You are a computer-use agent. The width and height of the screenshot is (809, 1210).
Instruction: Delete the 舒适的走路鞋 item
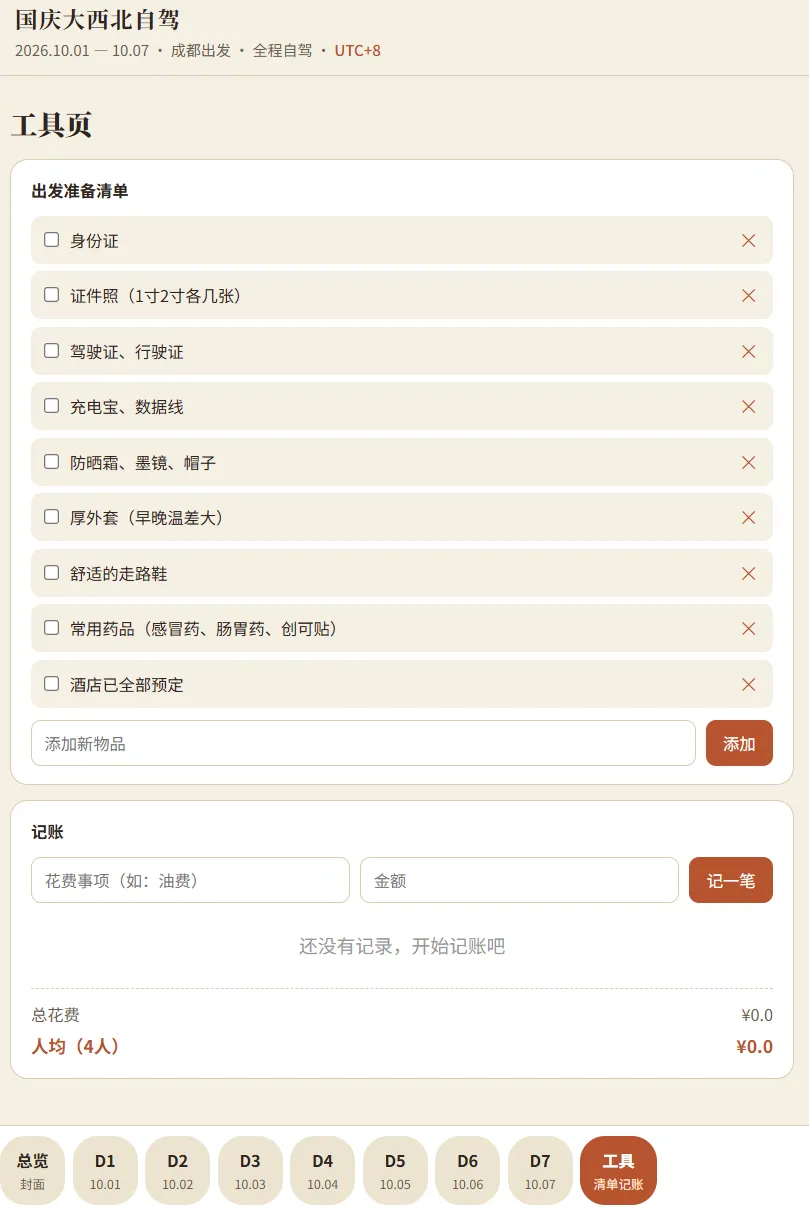[x=748, y=573]
